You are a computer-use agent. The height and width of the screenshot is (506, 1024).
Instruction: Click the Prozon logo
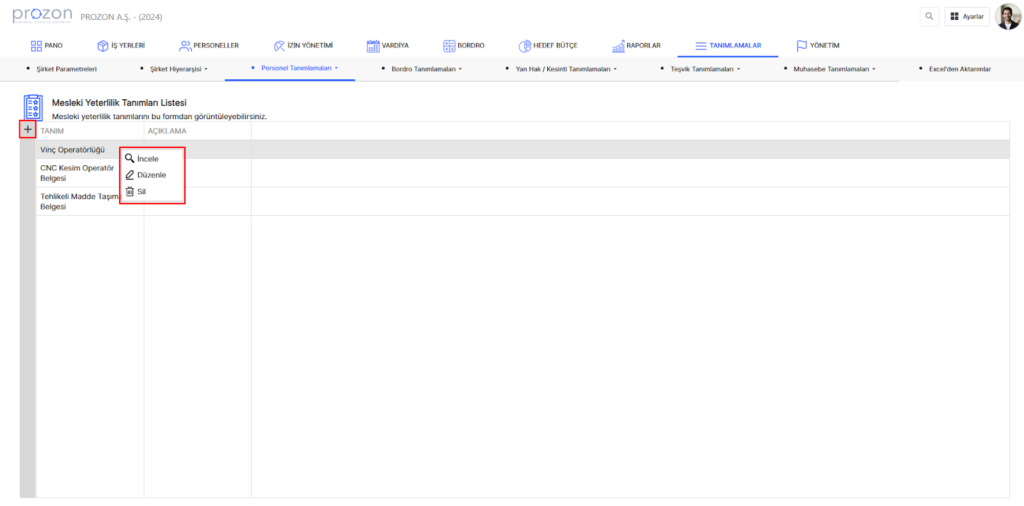(x=40, y=16)
